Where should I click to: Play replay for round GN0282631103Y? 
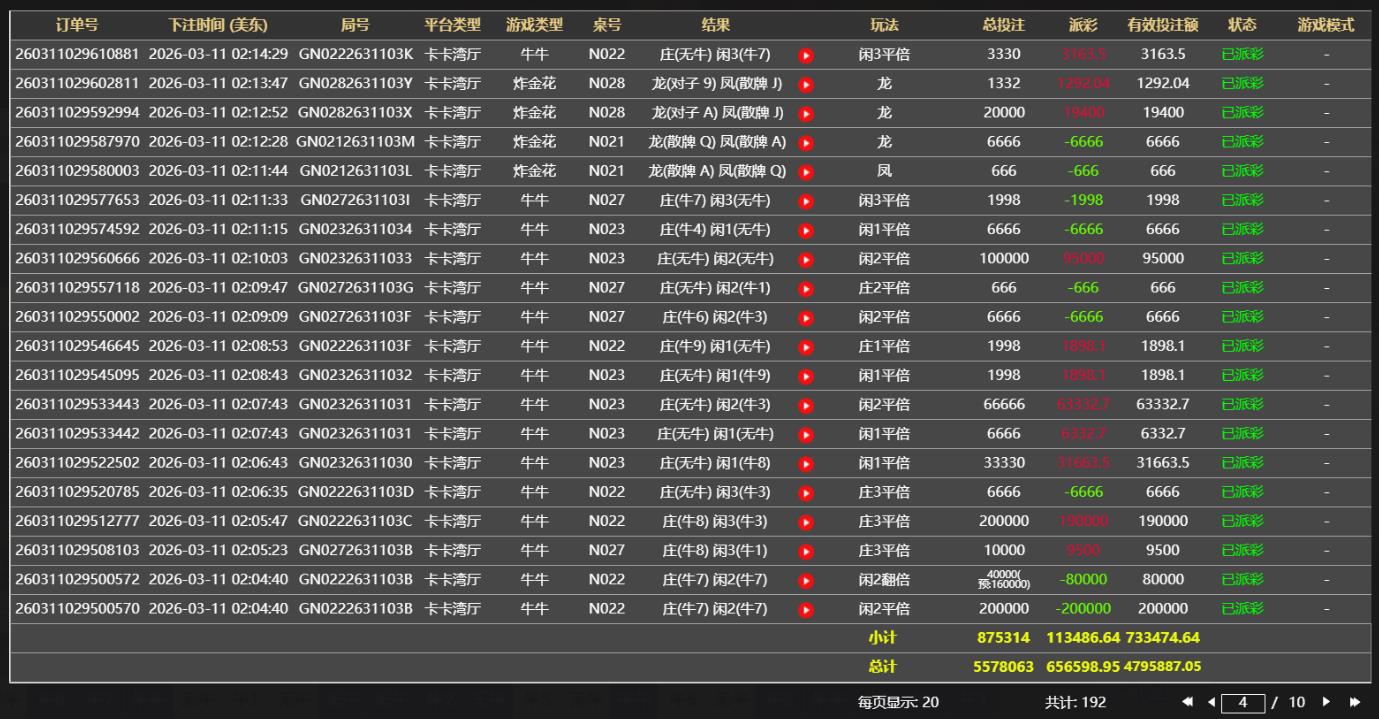click(806, 84)
